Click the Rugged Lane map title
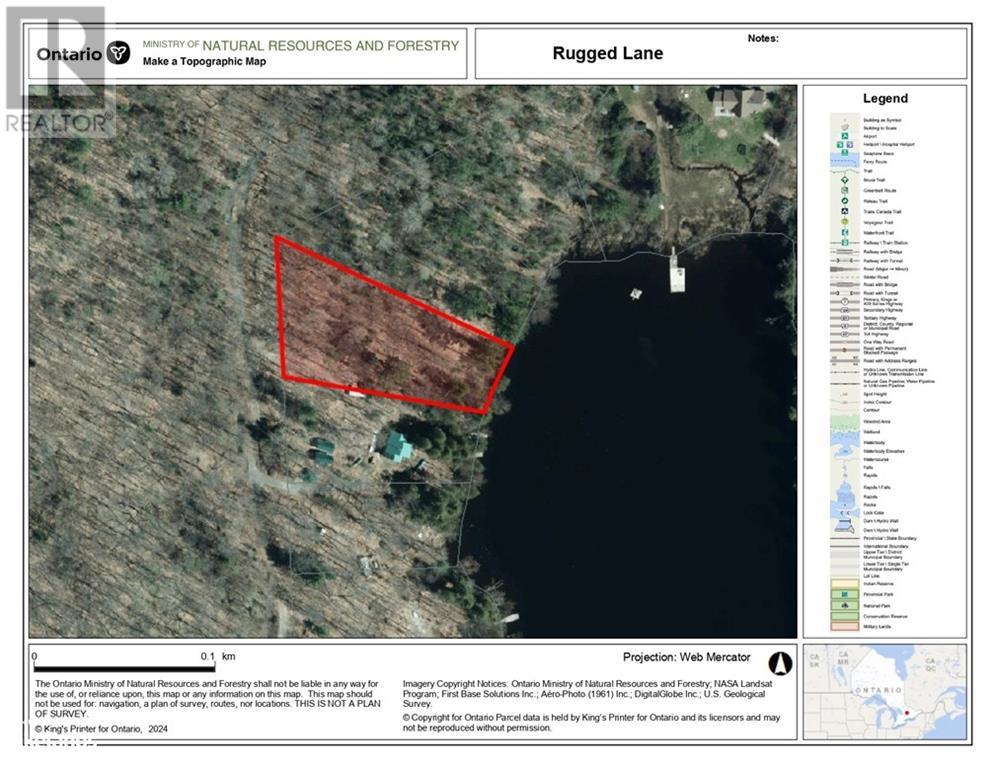Viewport: 995px width, 768px height. [607, 54]
